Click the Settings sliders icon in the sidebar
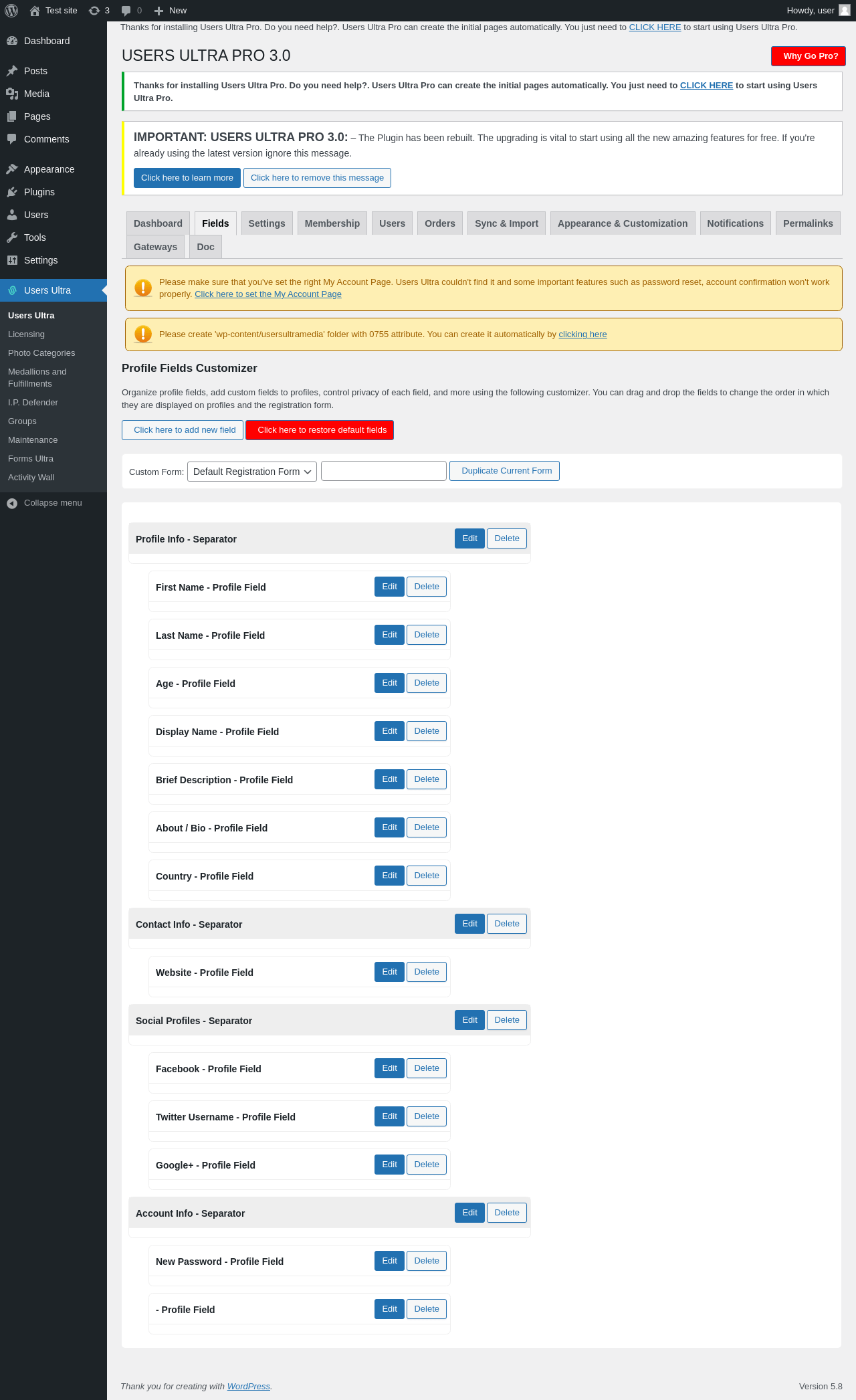856x1400 pixels. [x=12, y=260]
